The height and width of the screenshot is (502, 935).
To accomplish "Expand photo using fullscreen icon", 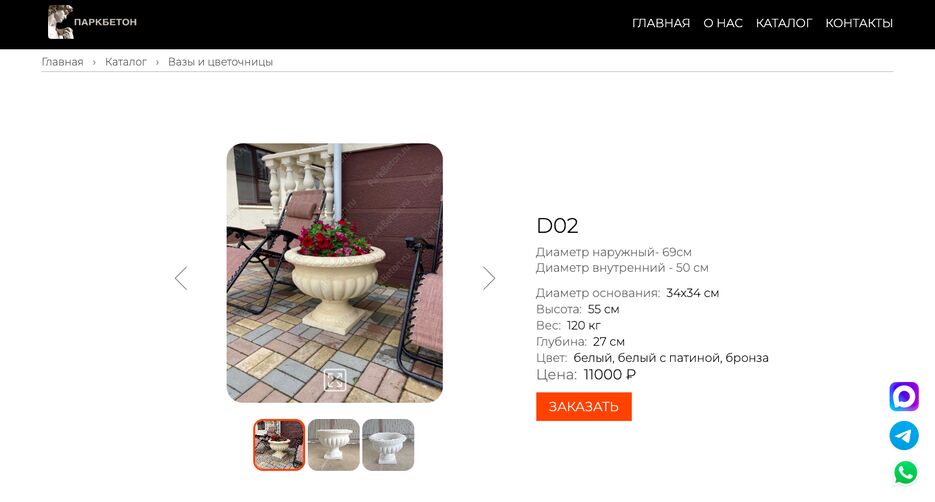I will pos(335,380).
